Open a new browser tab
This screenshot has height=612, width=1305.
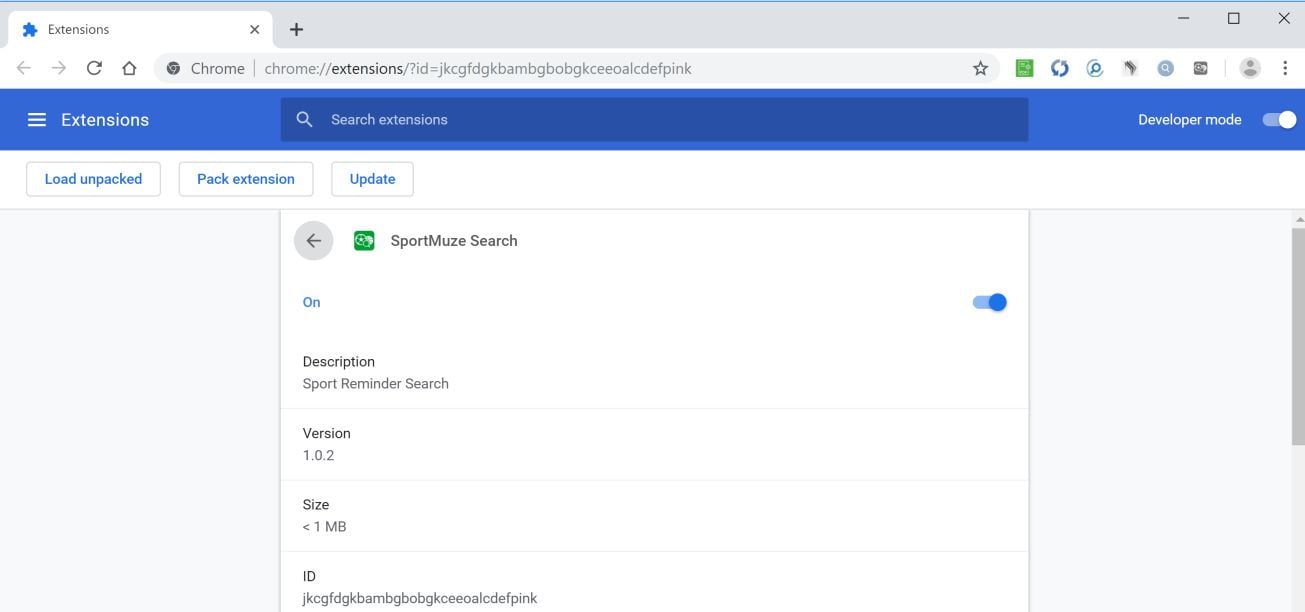296,29
